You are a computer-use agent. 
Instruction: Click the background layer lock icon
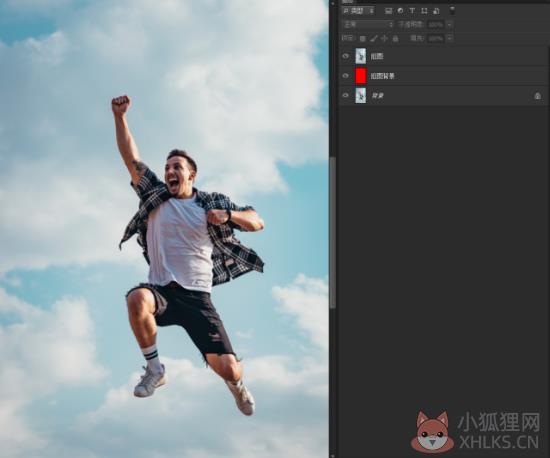[537, 96]
